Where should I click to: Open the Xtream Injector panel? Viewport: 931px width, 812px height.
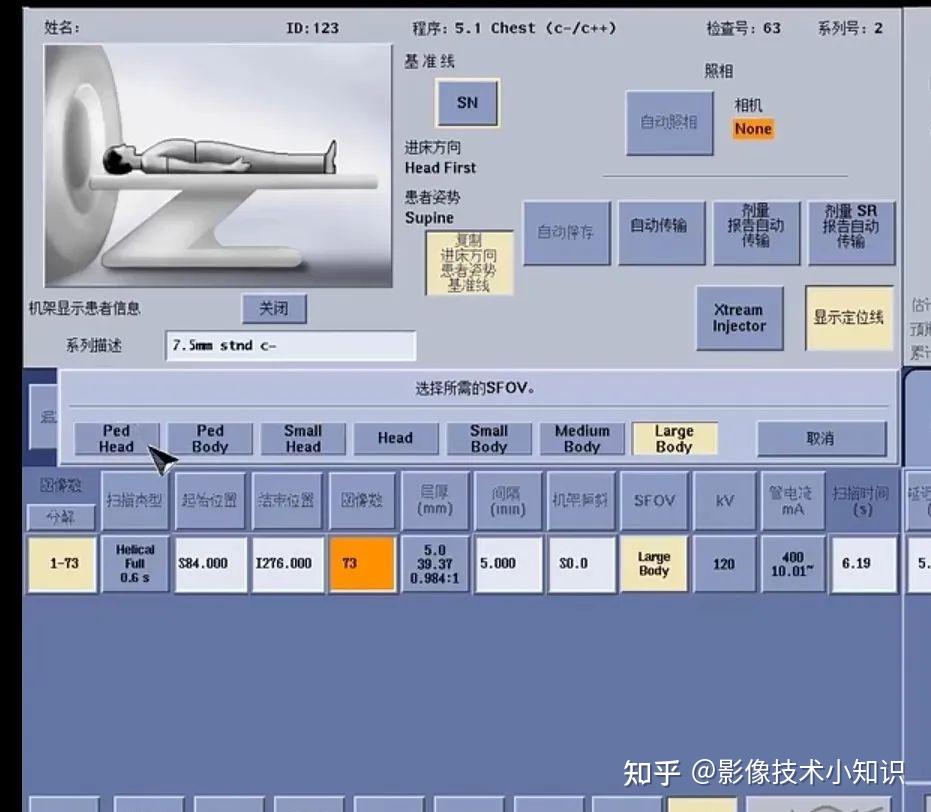739,319
